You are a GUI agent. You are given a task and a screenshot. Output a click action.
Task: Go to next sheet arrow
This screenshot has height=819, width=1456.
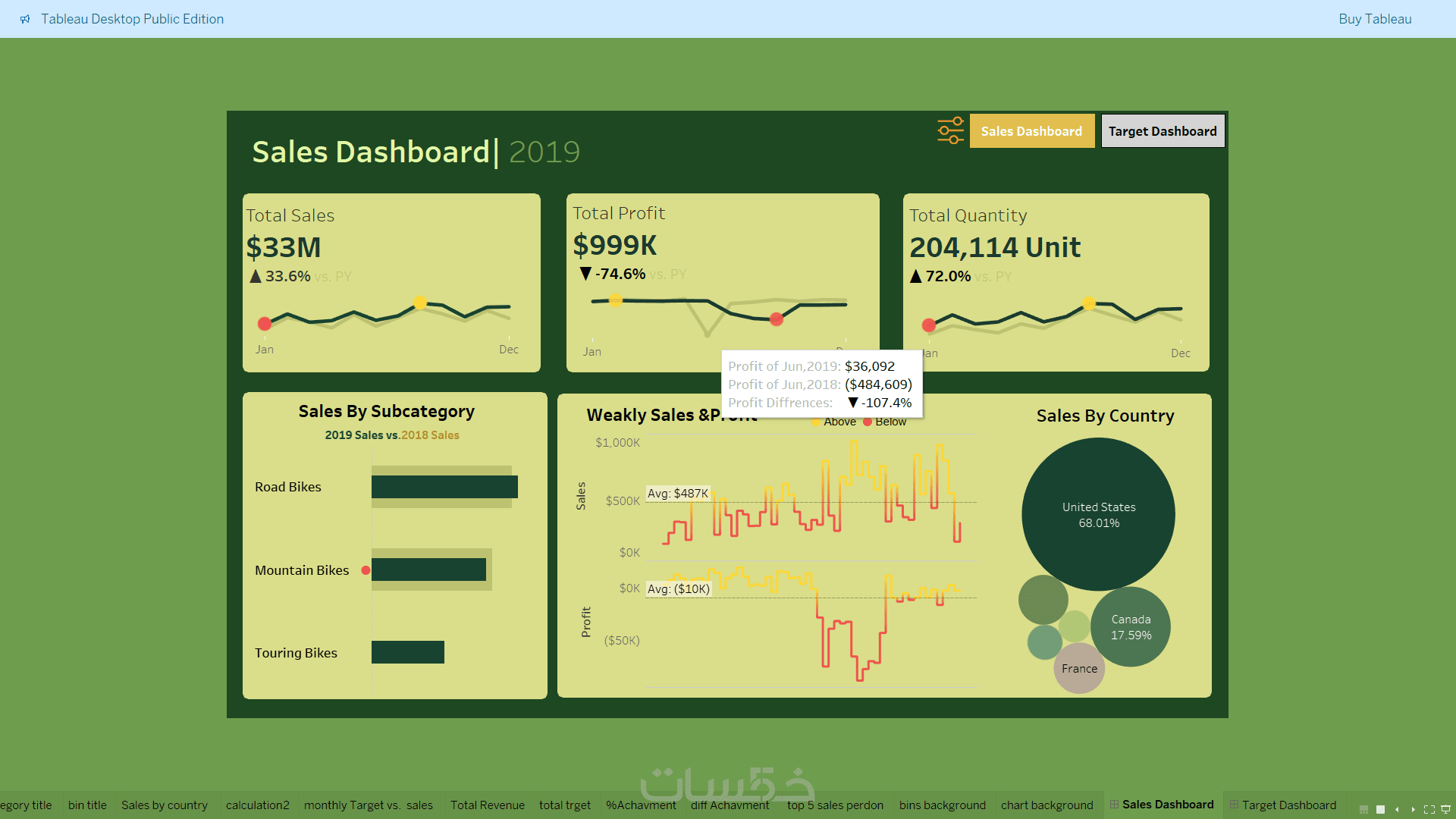(1413, 809)
